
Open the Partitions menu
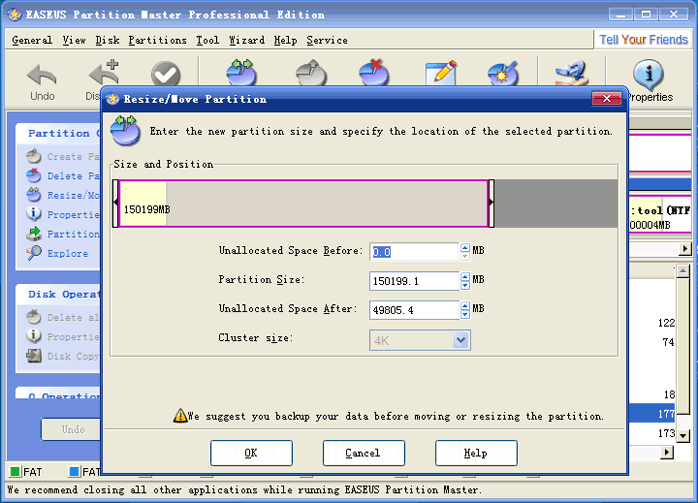click(158, 40)
